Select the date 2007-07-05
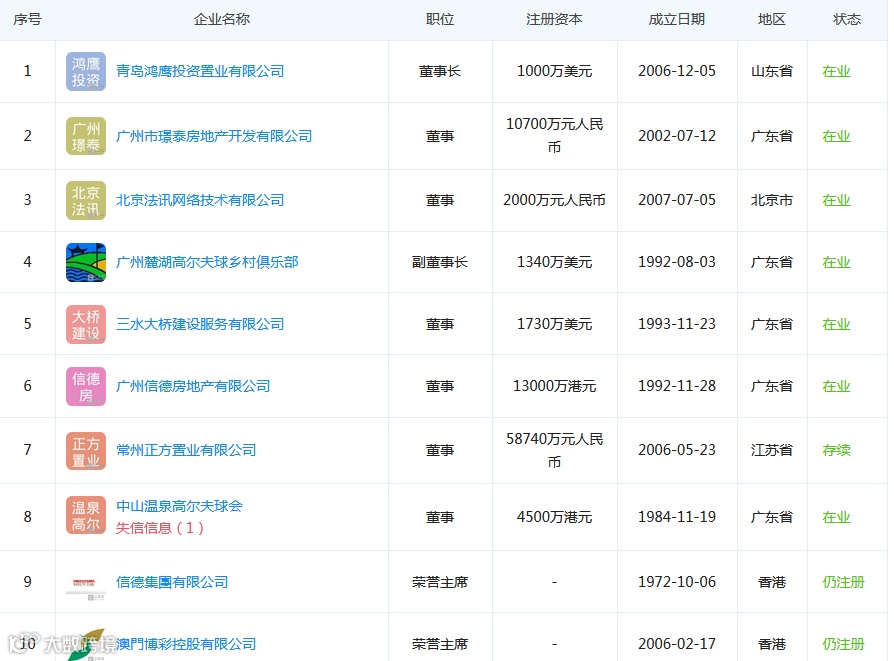The height and width of the screenshot is (661, 894). (x=677, y=200)
